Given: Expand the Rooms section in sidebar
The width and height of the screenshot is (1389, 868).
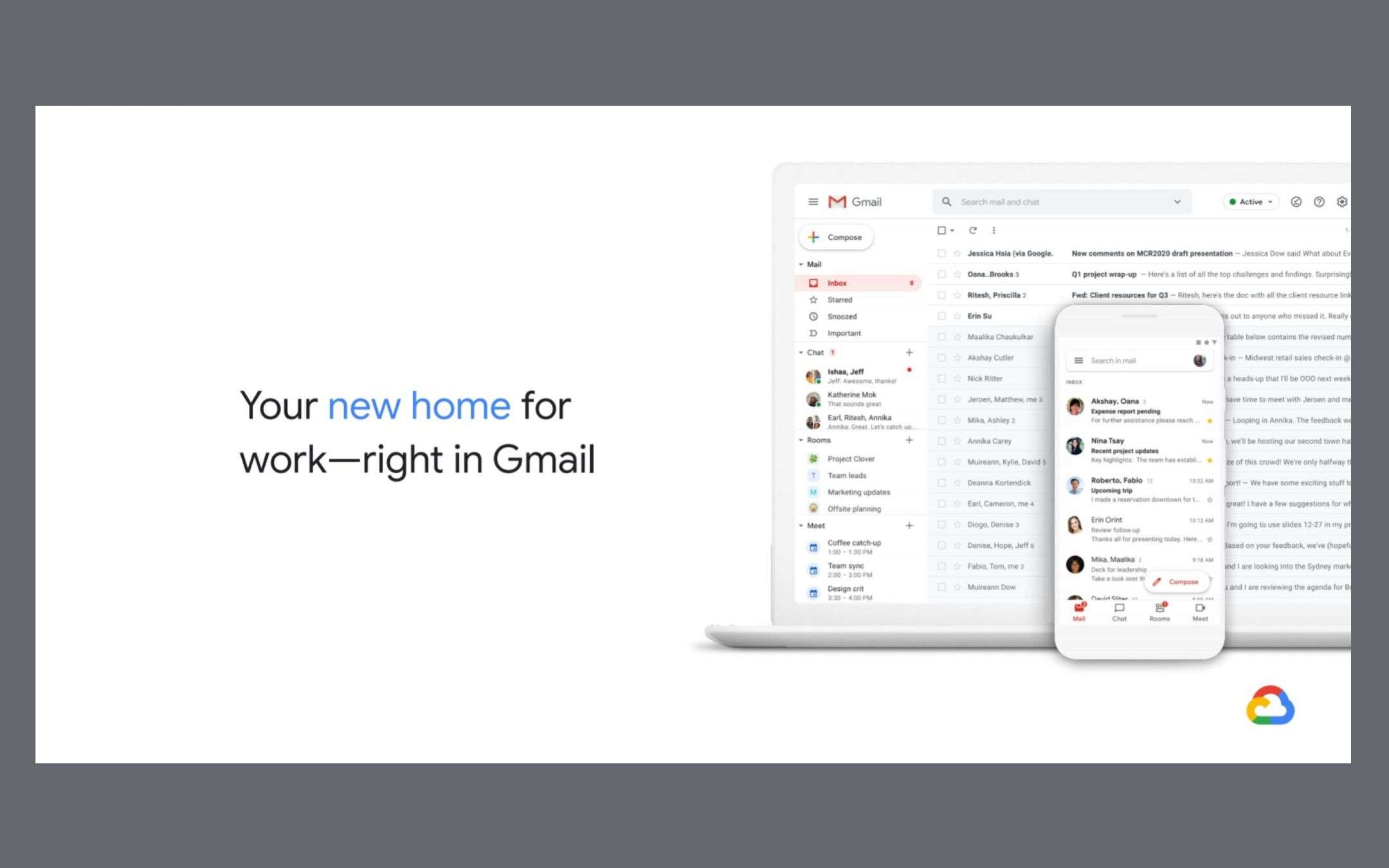Looking at the screenshot, I should point(803,441).
